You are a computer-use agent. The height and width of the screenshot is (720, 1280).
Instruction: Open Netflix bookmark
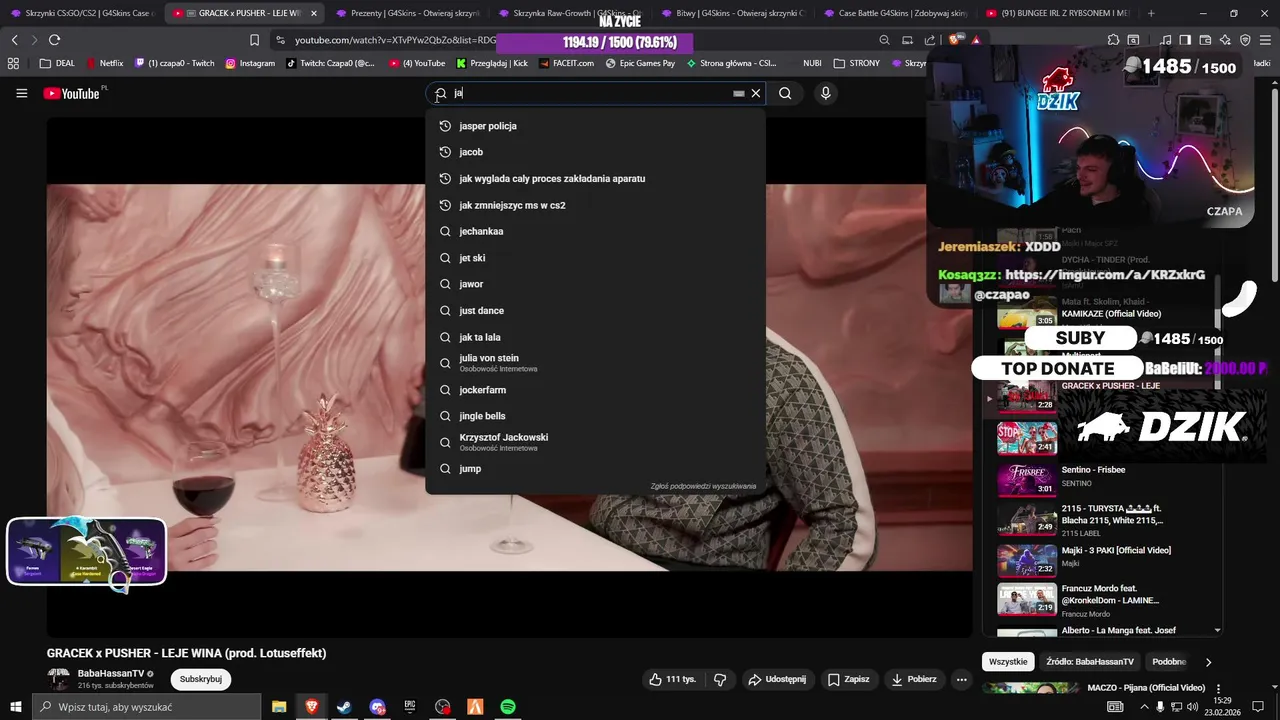[x=104, y=63]
